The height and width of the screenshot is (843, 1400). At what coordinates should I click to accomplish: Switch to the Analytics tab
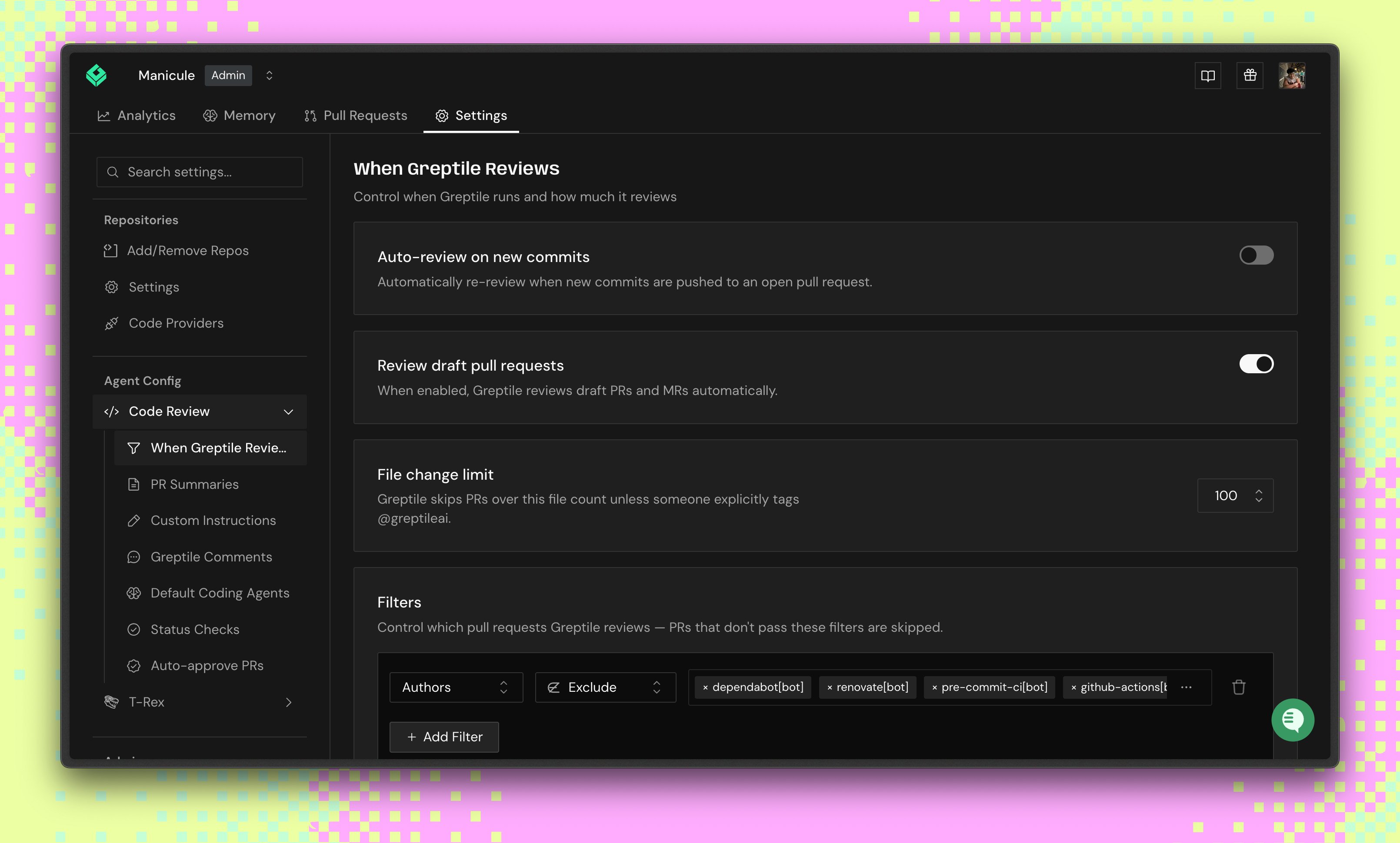point(137,116)
